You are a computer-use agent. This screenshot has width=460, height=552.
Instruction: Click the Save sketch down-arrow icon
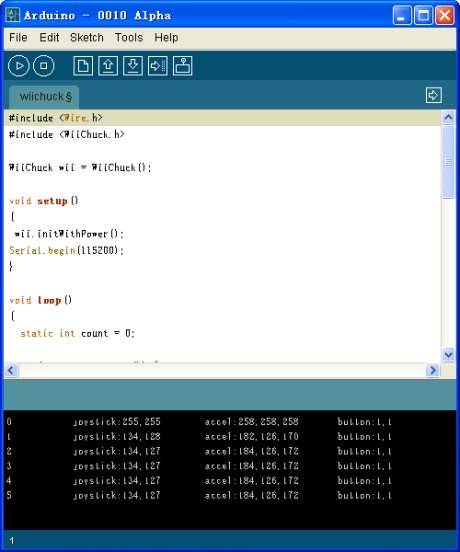[x=133, y=66]
